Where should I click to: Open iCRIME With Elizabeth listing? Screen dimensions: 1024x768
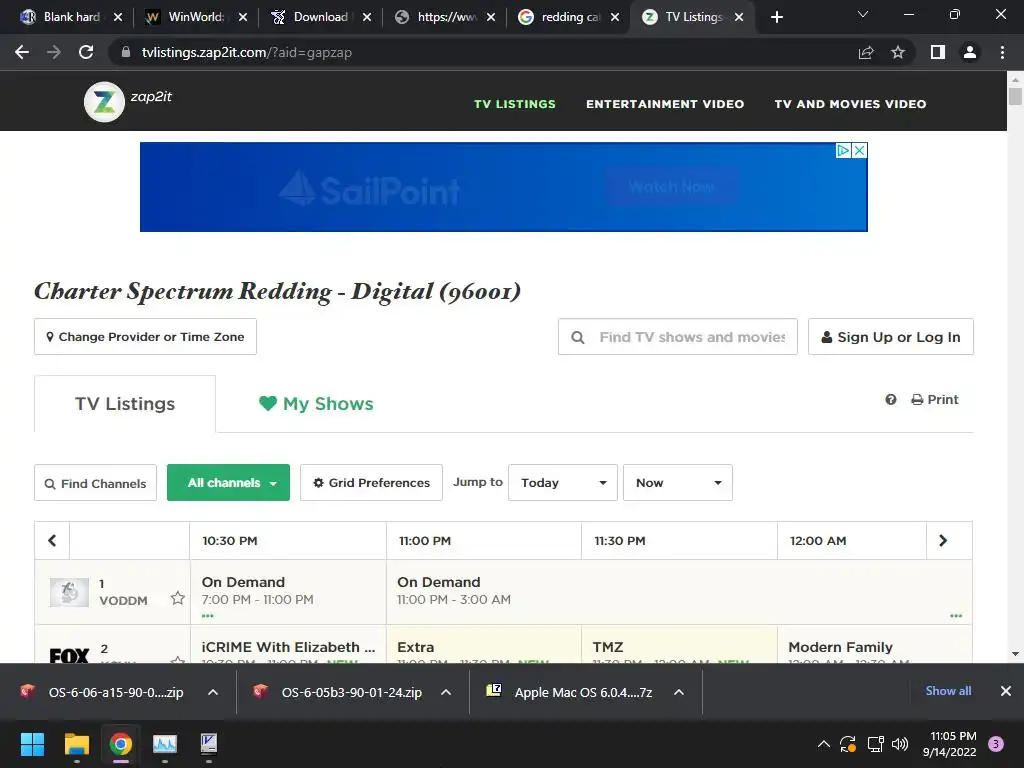point(288,647)
